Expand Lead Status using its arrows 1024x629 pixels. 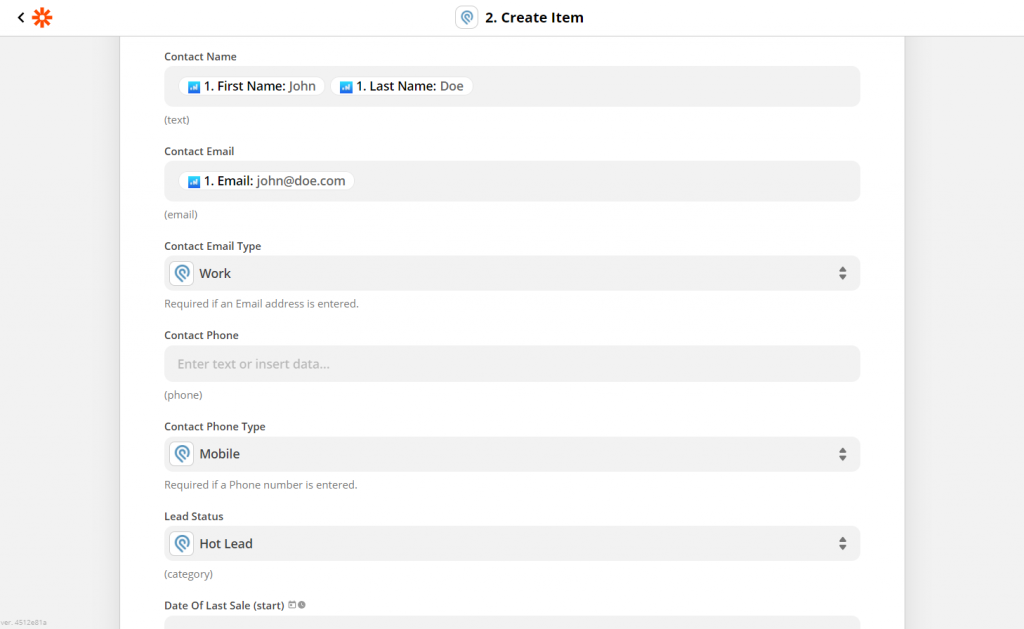click(842, 543)
